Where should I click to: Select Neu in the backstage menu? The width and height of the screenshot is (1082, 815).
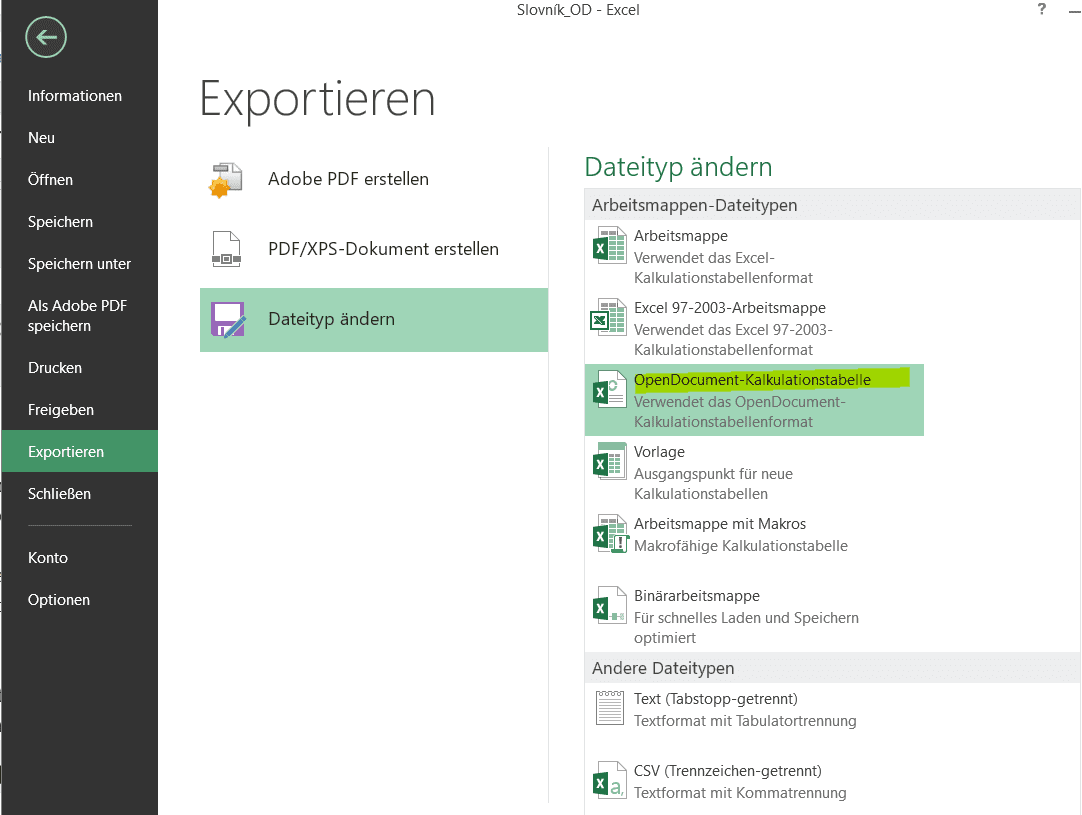(79, 138)
